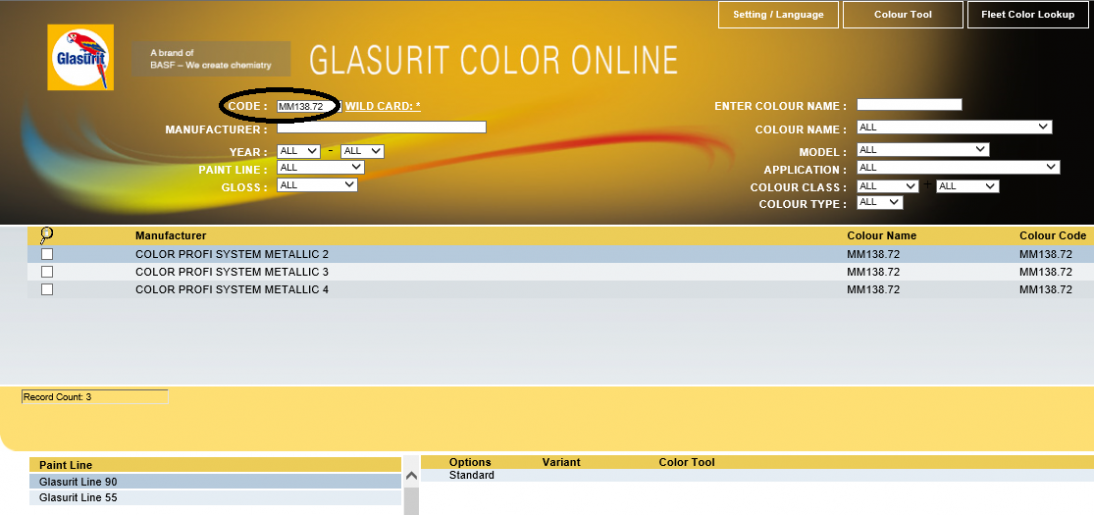
Task: Select Glasurit Line 90 paint line
Action: point(215,482)
